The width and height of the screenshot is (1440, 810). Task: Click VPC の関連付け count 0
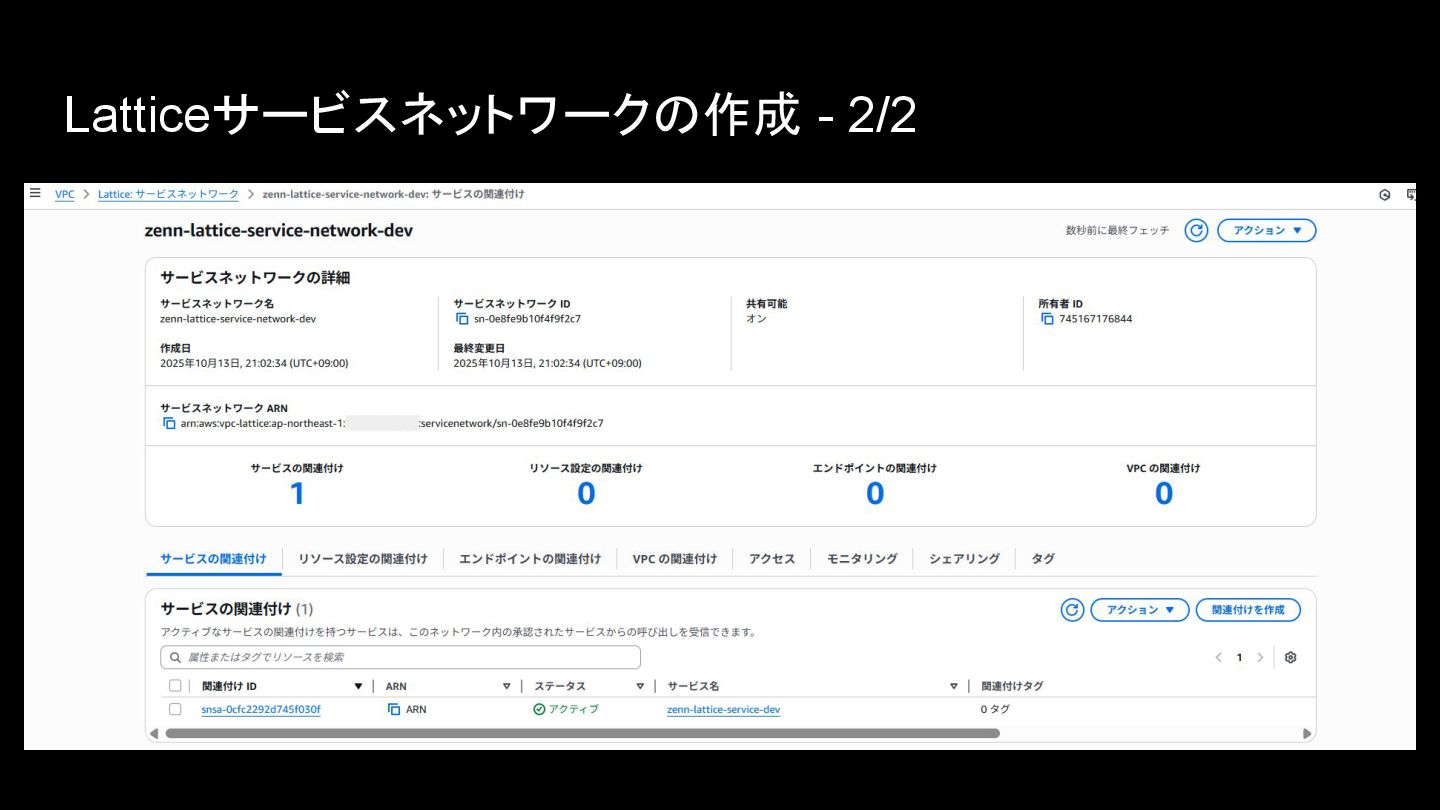coord(1164,493)
